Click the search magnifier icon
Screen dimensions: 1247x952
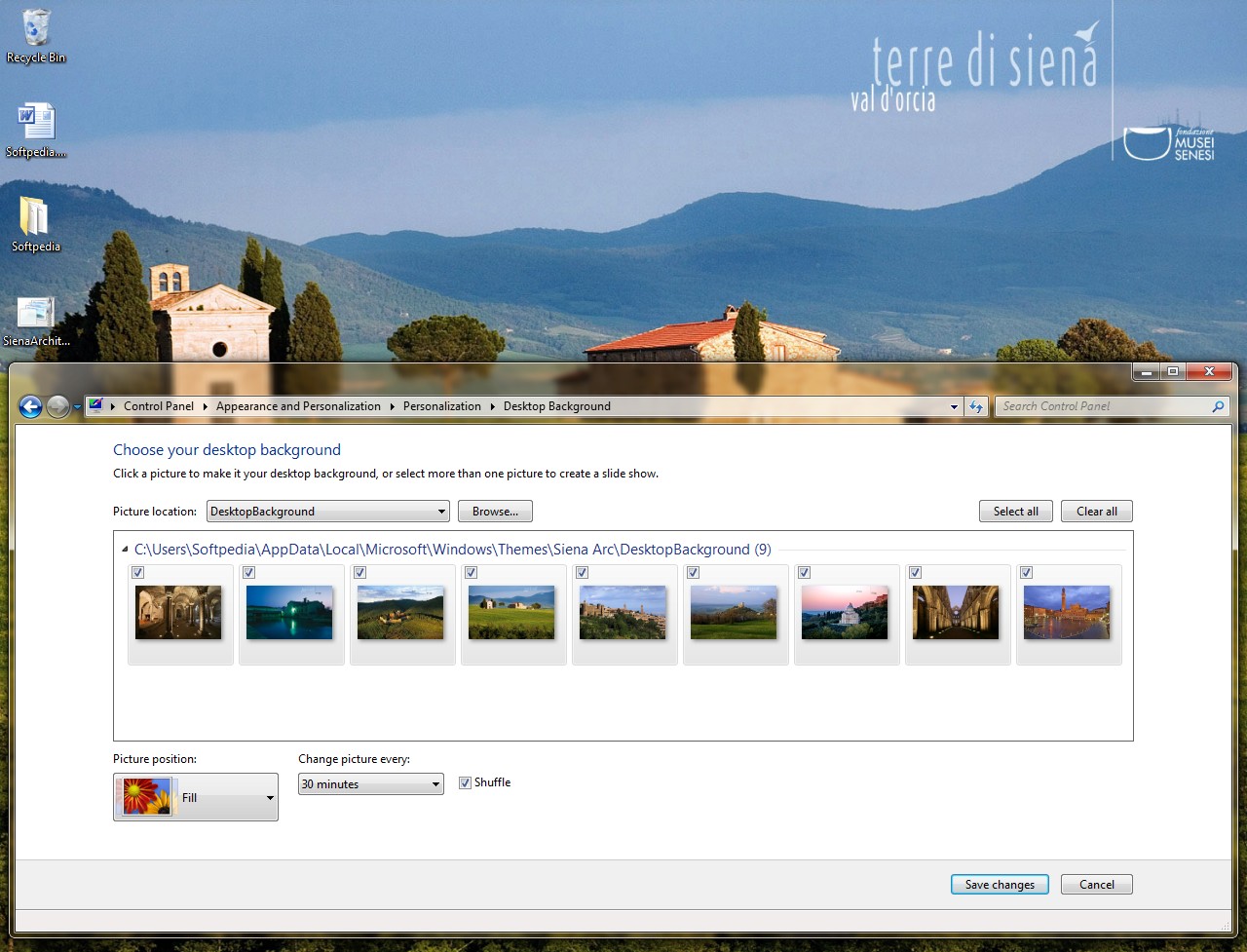1218,406
